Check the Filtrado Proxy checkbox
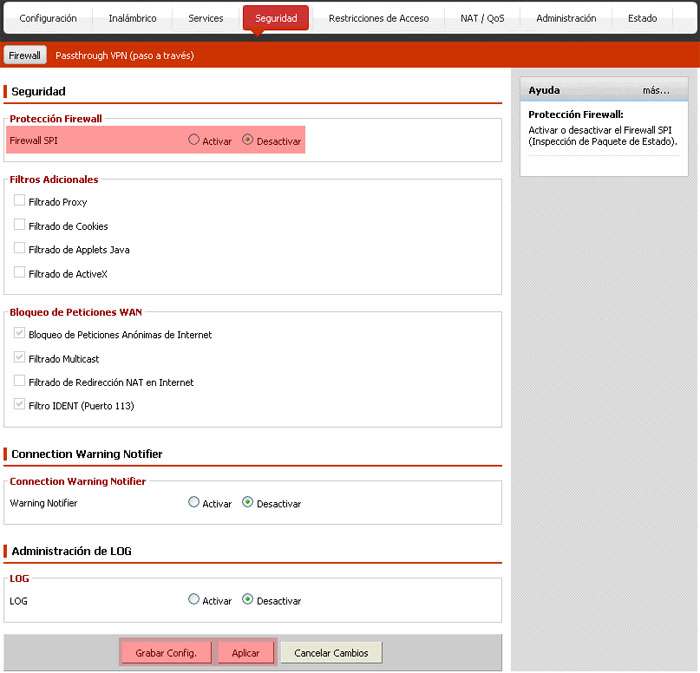Screen dimensions: 700x673 (20, 201)
